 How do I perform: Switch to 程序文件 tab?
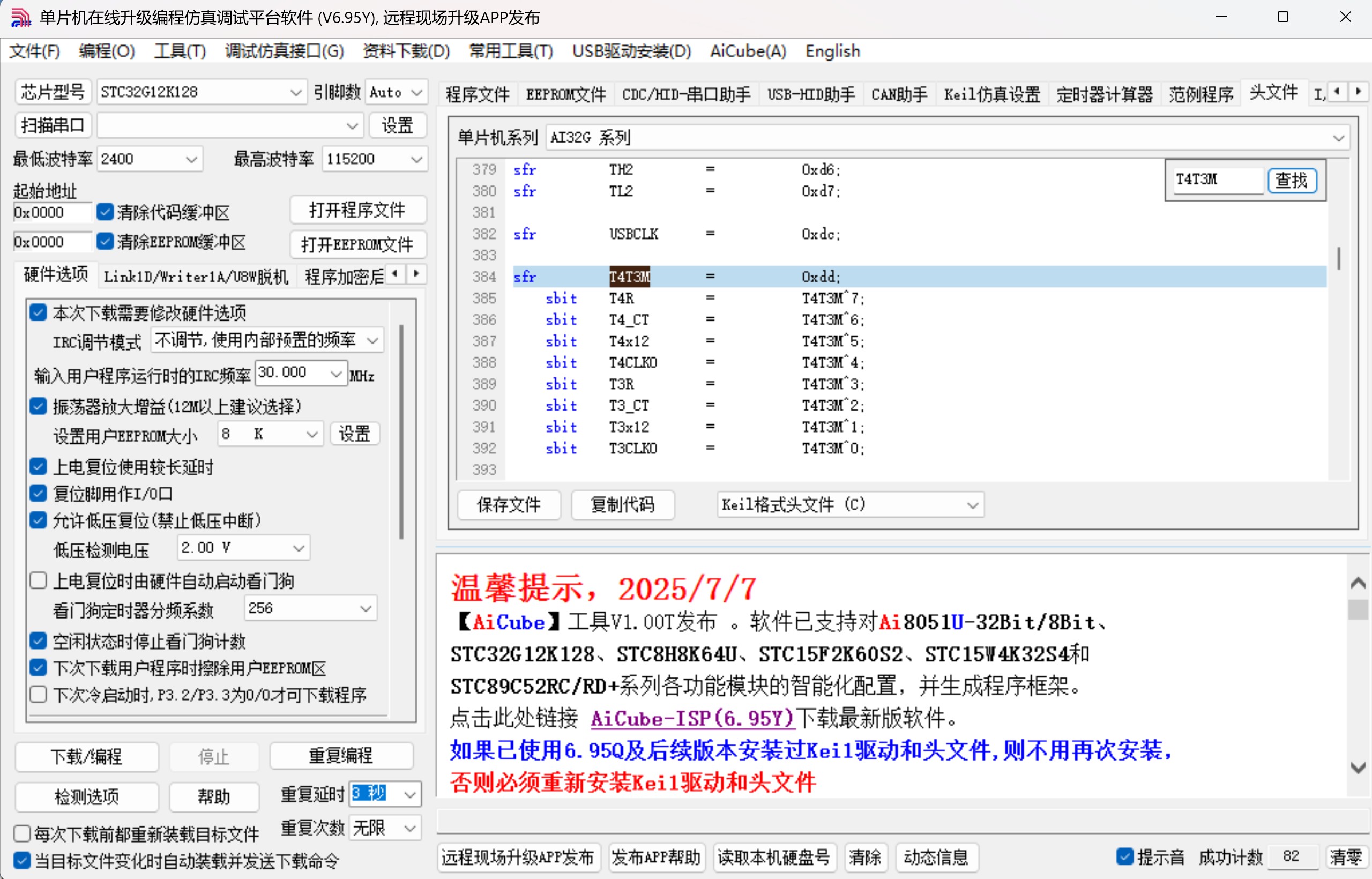click(478, 94)
